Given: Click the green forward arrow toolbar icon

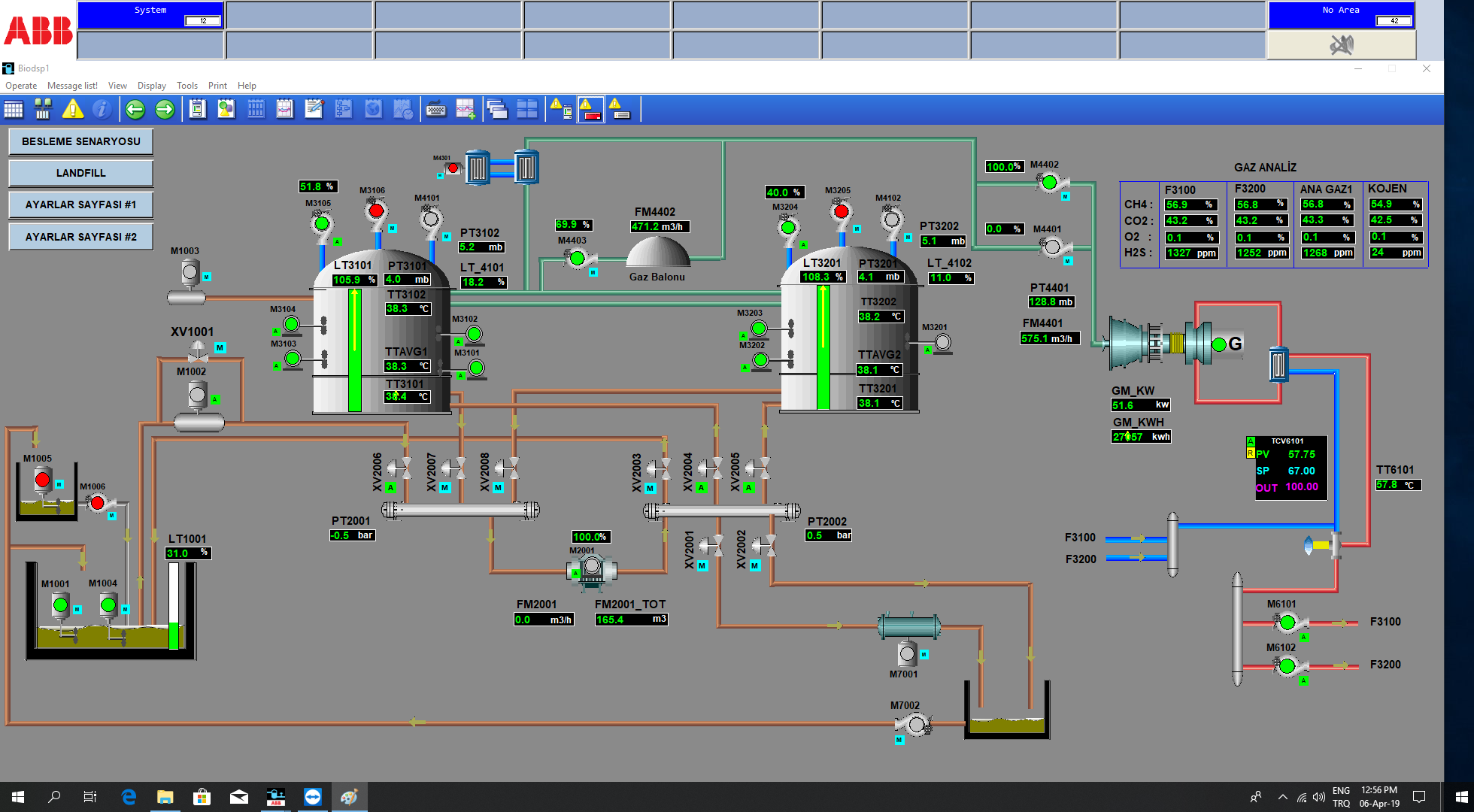Looking at the screenshot, I should point(165,110).
